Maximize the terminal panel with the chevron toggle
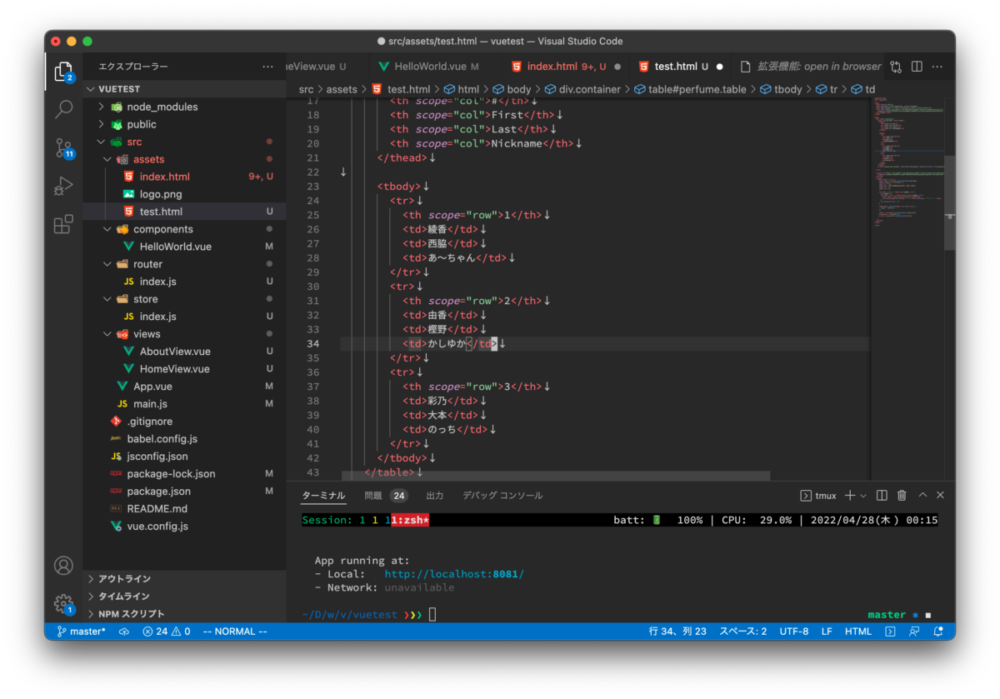The width and height of the screenshot is (1000, 699). point(922,494)
